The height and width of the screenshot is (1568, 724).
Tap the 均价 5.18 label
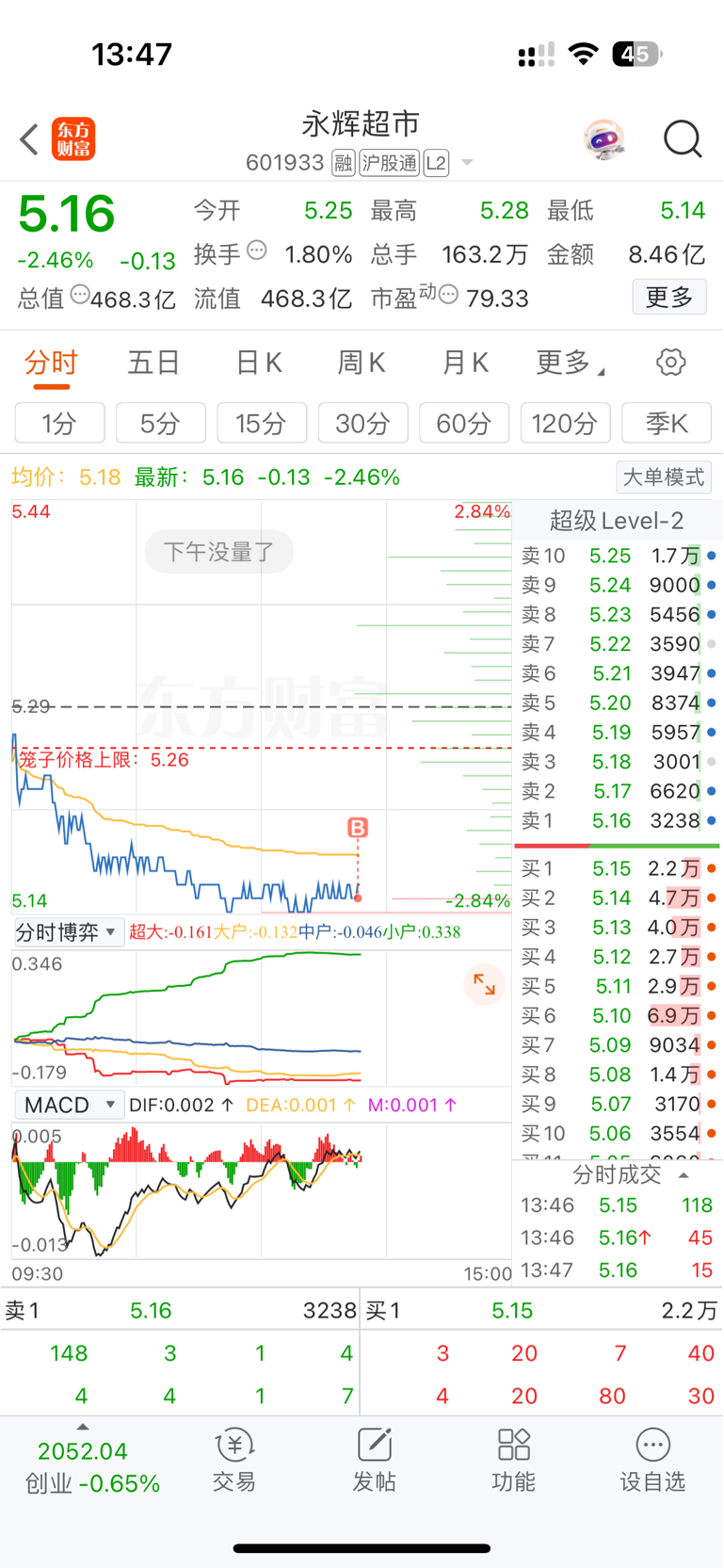click(x=66, y=477)
